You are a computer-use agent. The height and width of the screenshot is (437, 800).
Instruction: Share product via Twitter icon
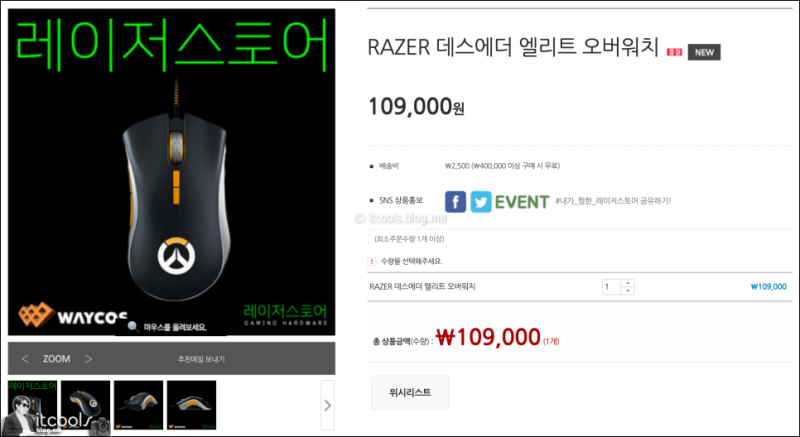(x=481, y=202)
